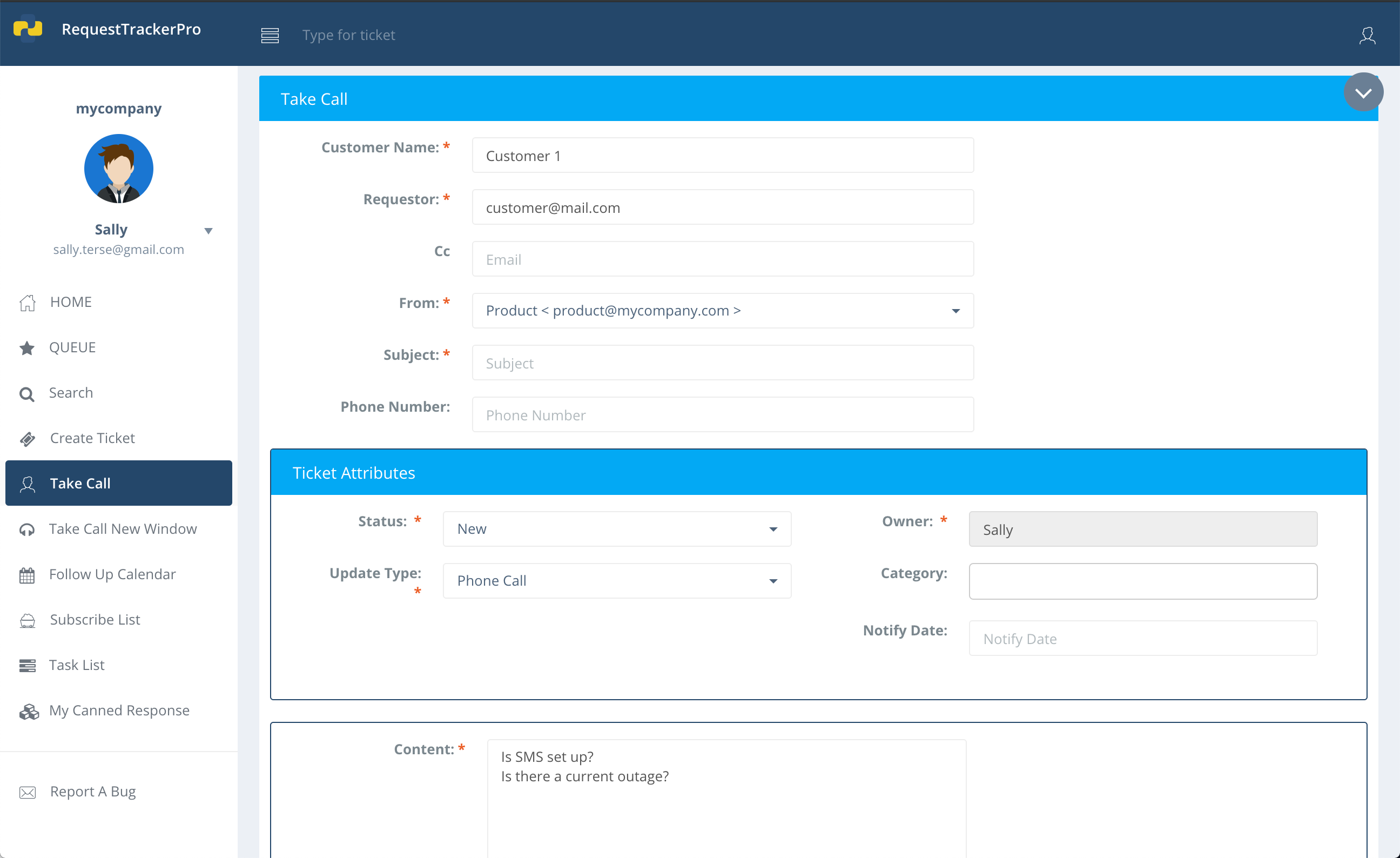
Task: Open QUEUE menu item
Action: 118,347
